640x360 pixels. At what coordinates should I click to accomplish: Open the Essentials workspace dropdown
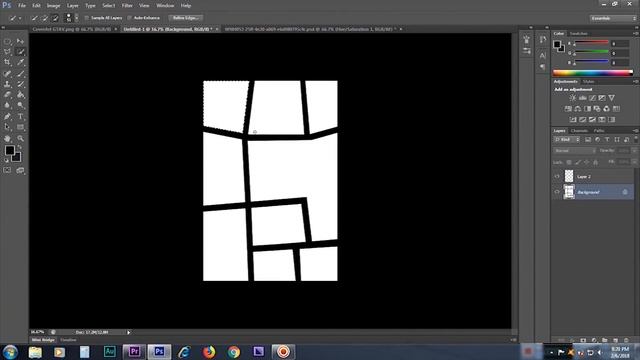click(613, 18)
